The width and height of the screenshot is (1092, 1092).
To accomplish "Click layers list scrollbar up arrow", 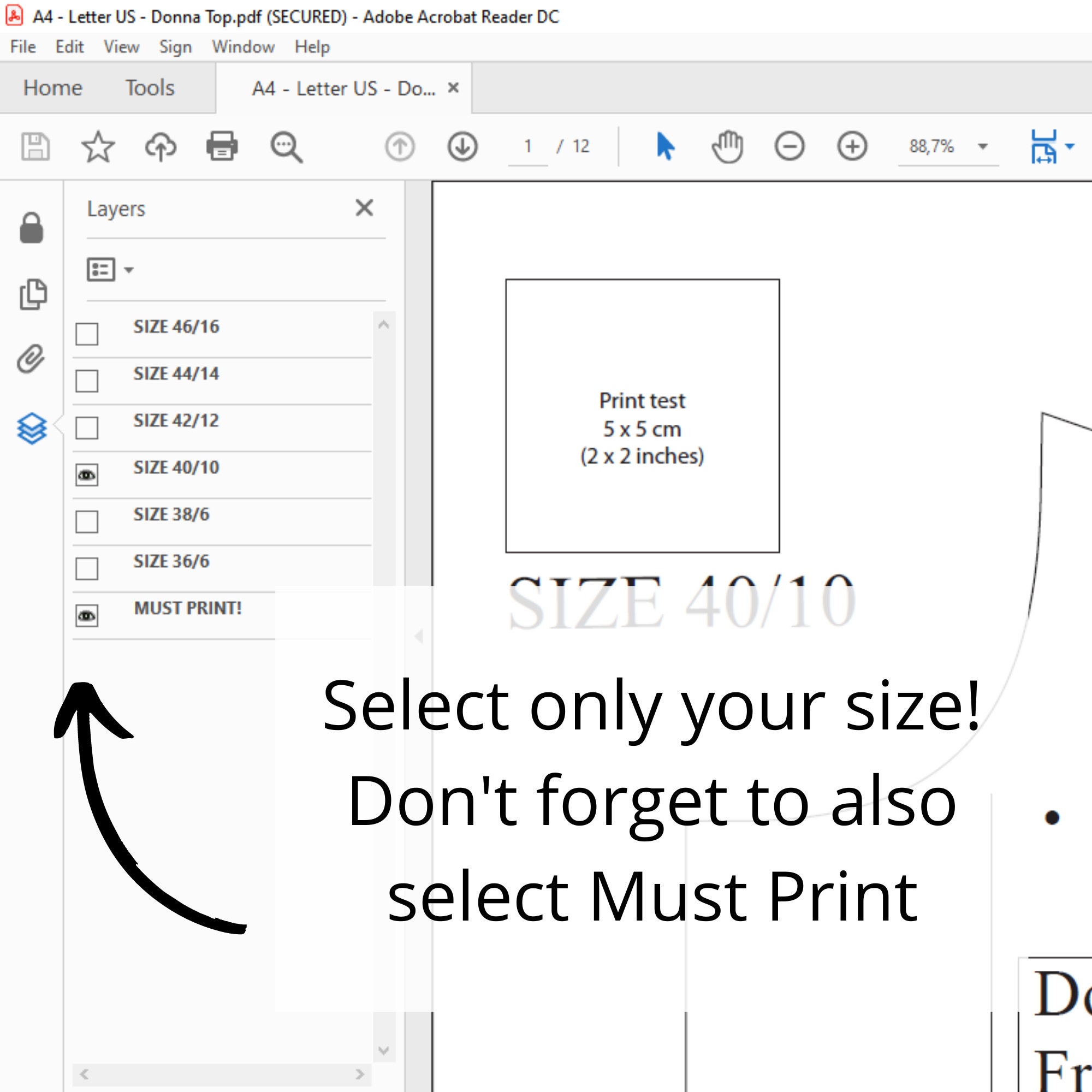I will 384,324.
